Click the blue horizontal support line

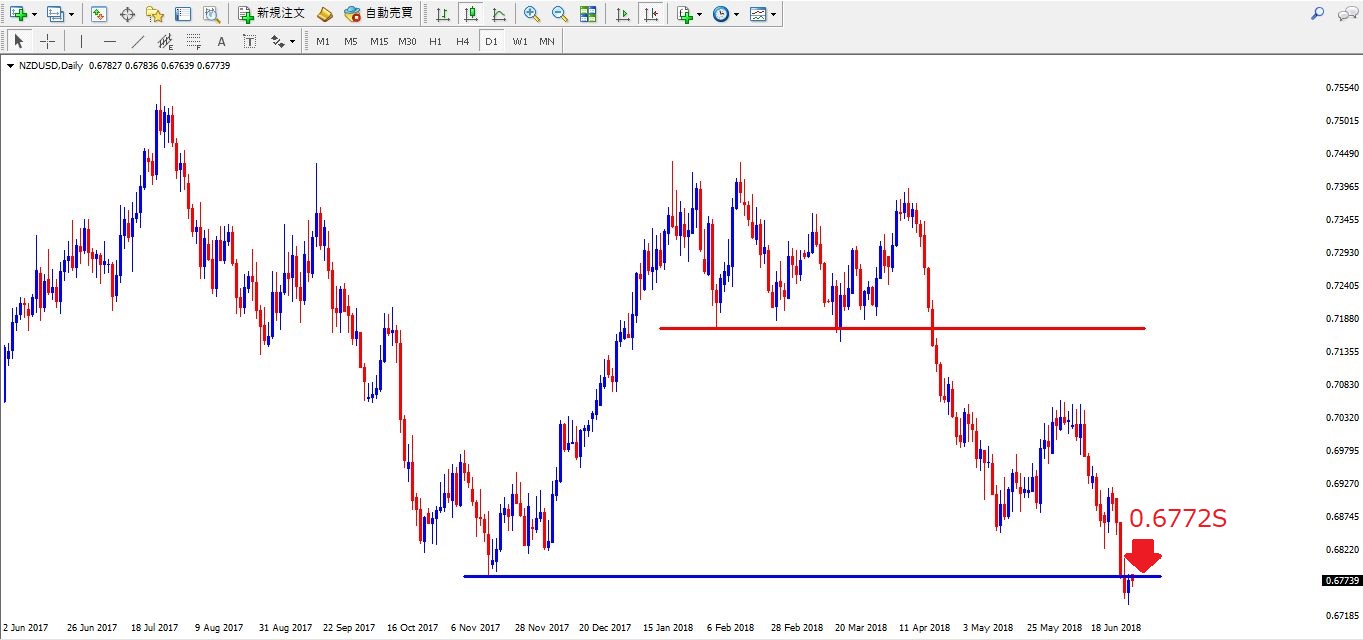point(800,576)
